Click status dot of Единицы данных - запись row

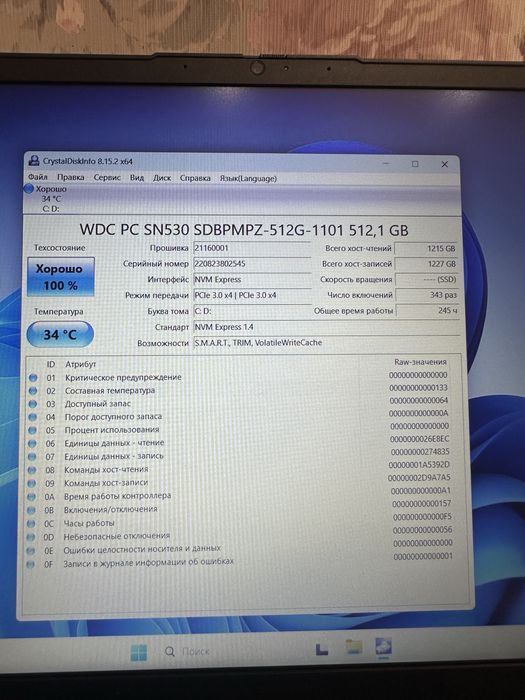click(32, 457)
